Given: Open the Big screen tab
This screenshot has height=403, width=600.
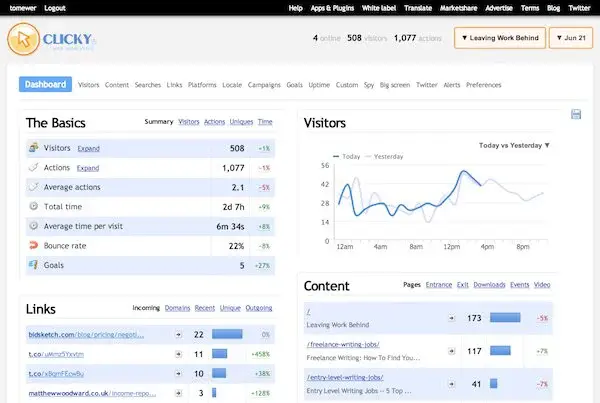Looking at the screenshot, I should pos(395,85).
